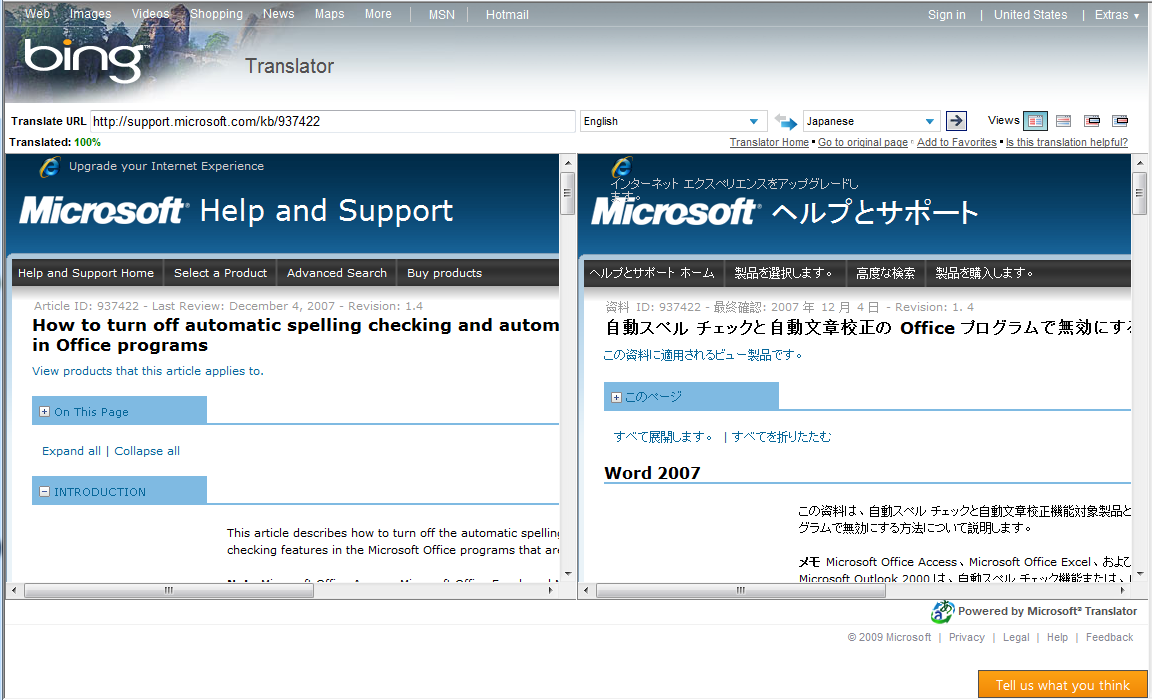This screenshot has height=700, width=1152.
Task: Open Advanced Search in the support menu
Action: (336, 273)
